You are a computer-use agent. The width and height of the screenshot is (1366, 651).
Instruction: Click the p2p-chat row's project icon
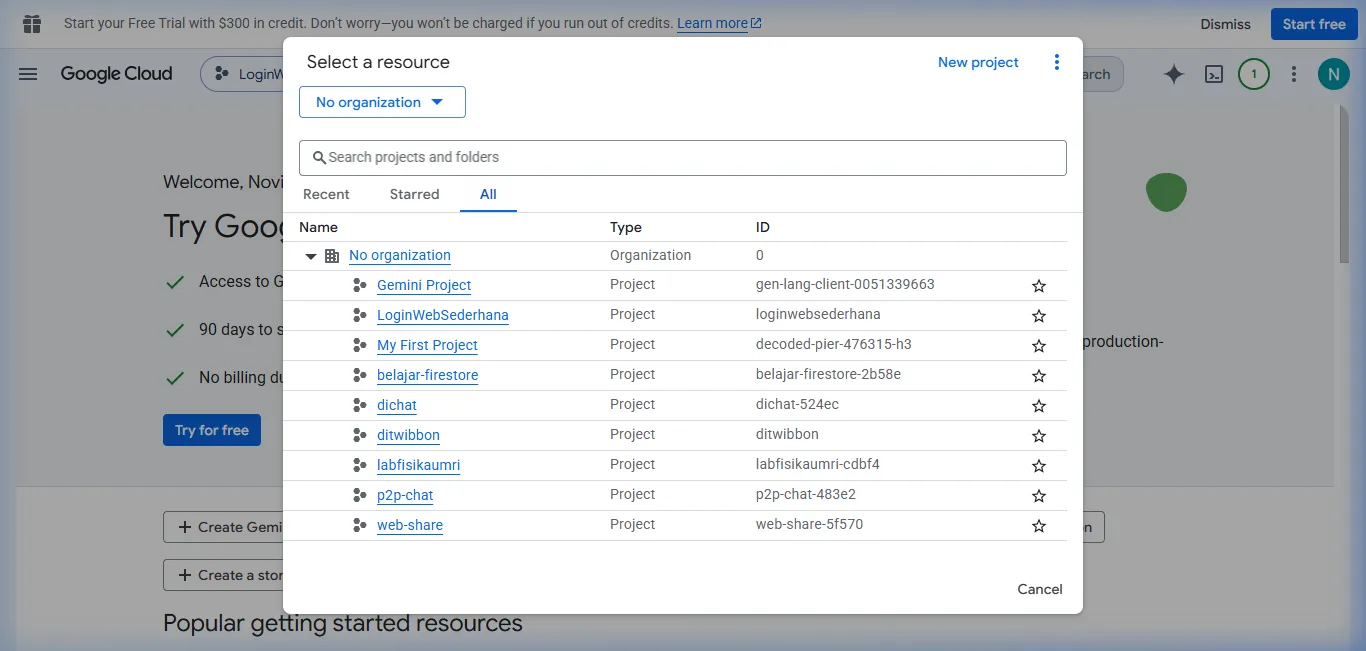click(360, 495)
